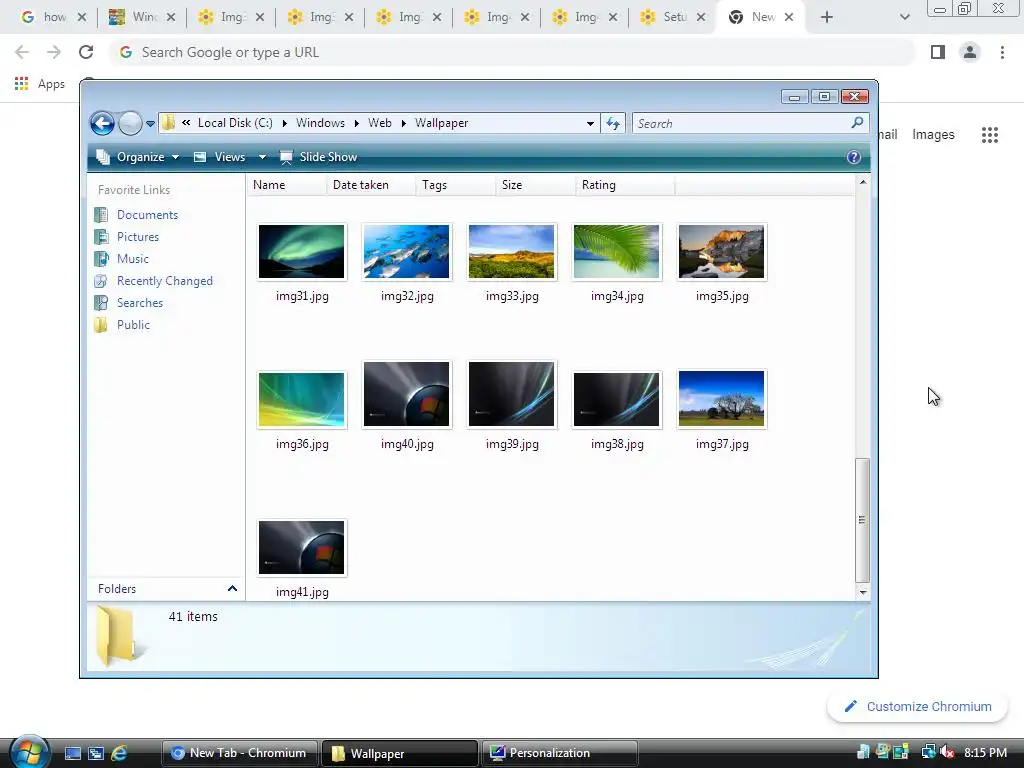Image resolution: width=1024 pixels, height=768 pixels.
Task: Open a new Chromium tab
Action: point(827,17)
